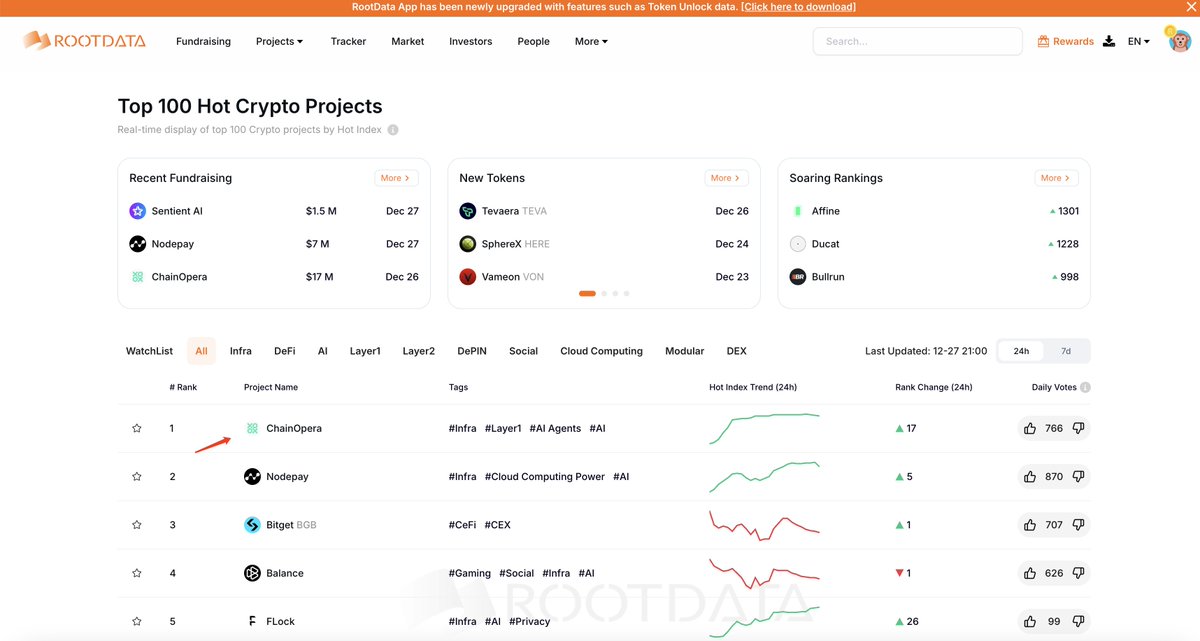
Task: Filter projects by DeFi tab
Action: tap(285, 351)
